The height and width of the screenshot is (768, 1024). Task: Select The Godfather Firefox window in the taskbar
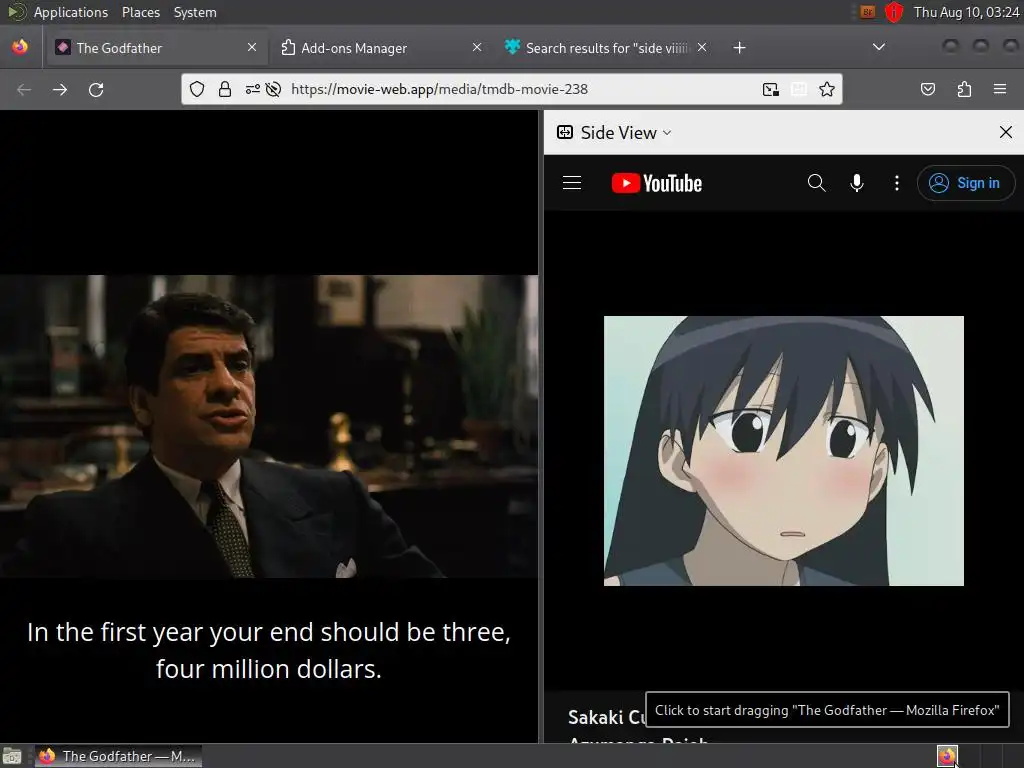[118, 756]
